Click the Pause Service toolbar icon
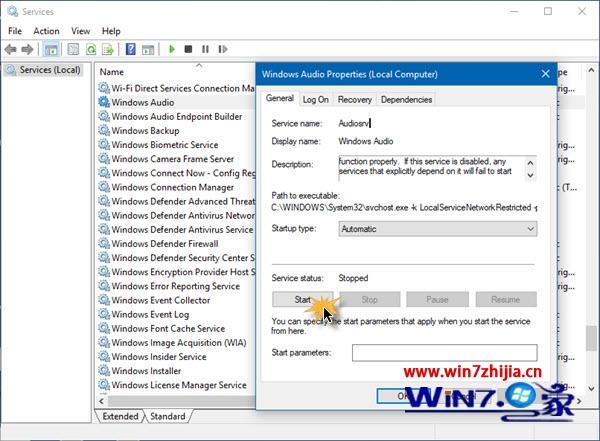 (x=205, y=49)
